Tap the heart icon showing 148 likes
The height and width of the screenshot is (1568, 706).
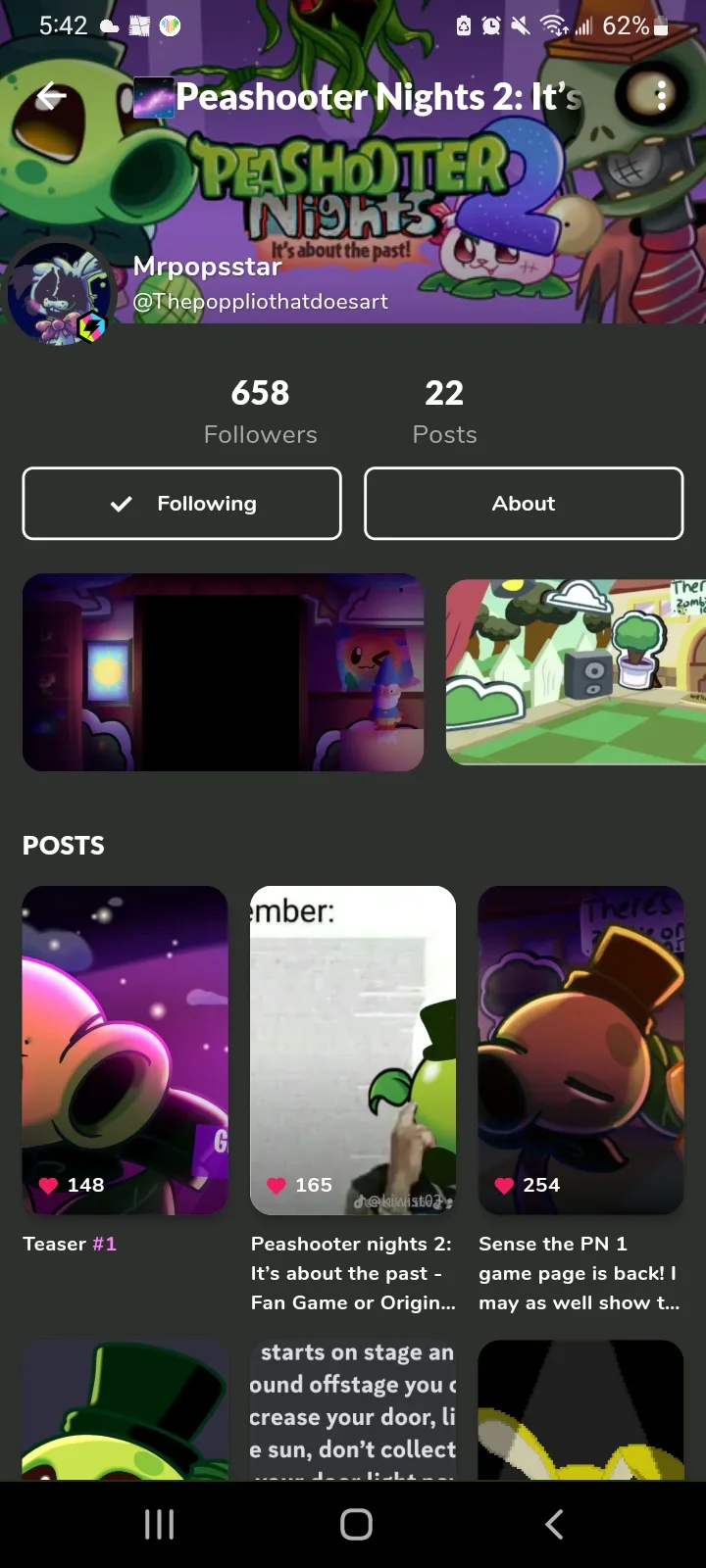[x=48, y=1186]
